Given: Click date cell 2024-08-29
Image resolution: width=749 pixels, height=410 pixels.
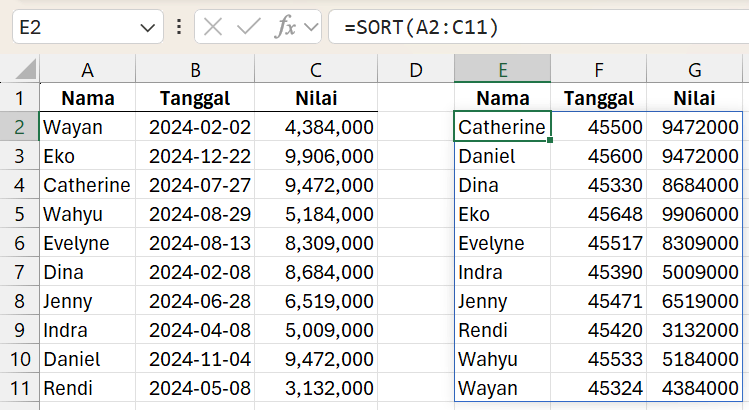Looking at the screenshot, I should point(195,214).
